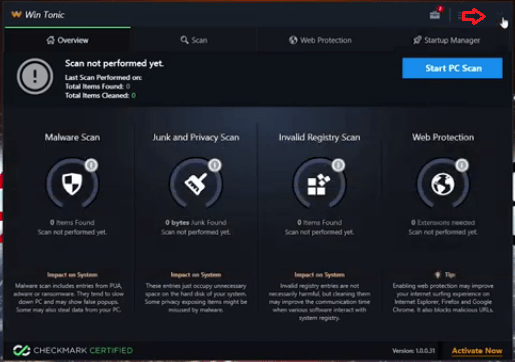Click the Web Protection card count badge

tap(462, 165)
